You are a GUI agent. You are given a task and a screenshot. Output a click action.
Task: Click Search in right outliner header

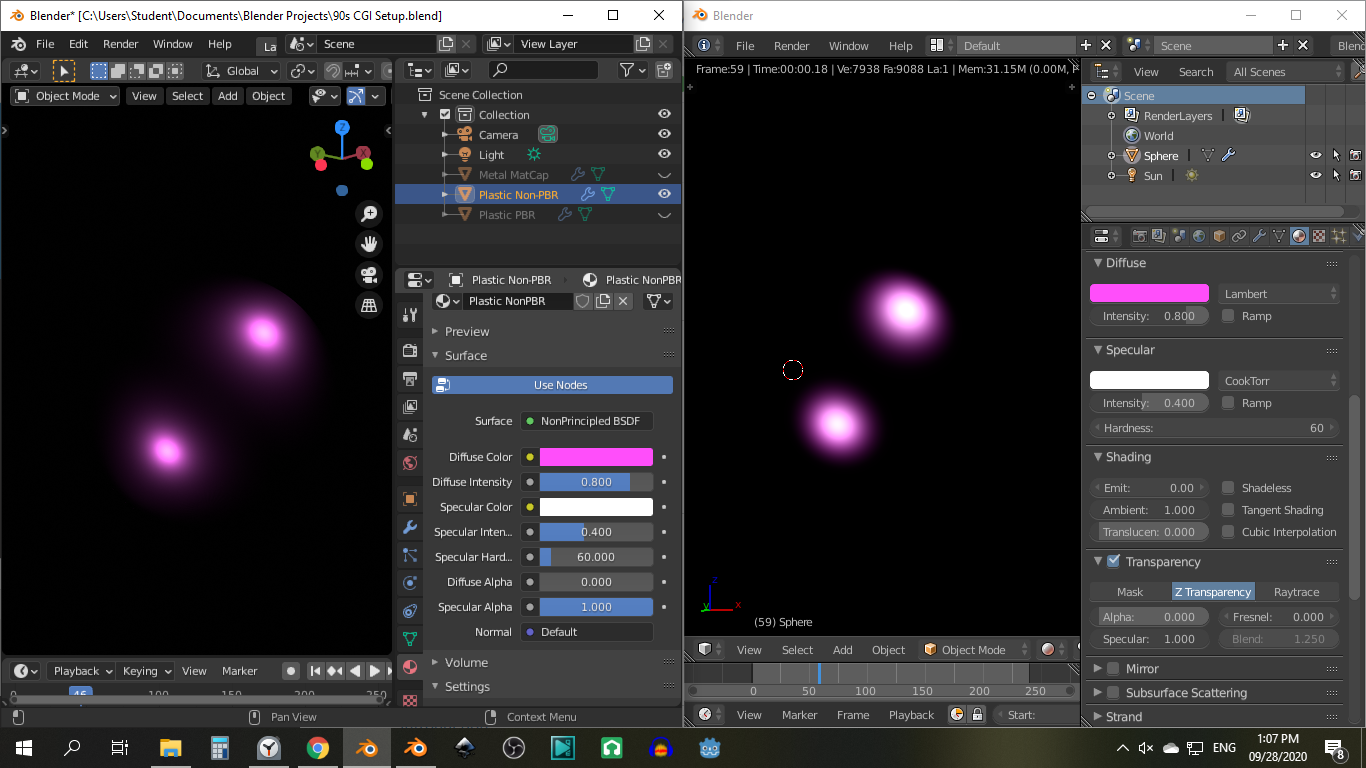1196,72
